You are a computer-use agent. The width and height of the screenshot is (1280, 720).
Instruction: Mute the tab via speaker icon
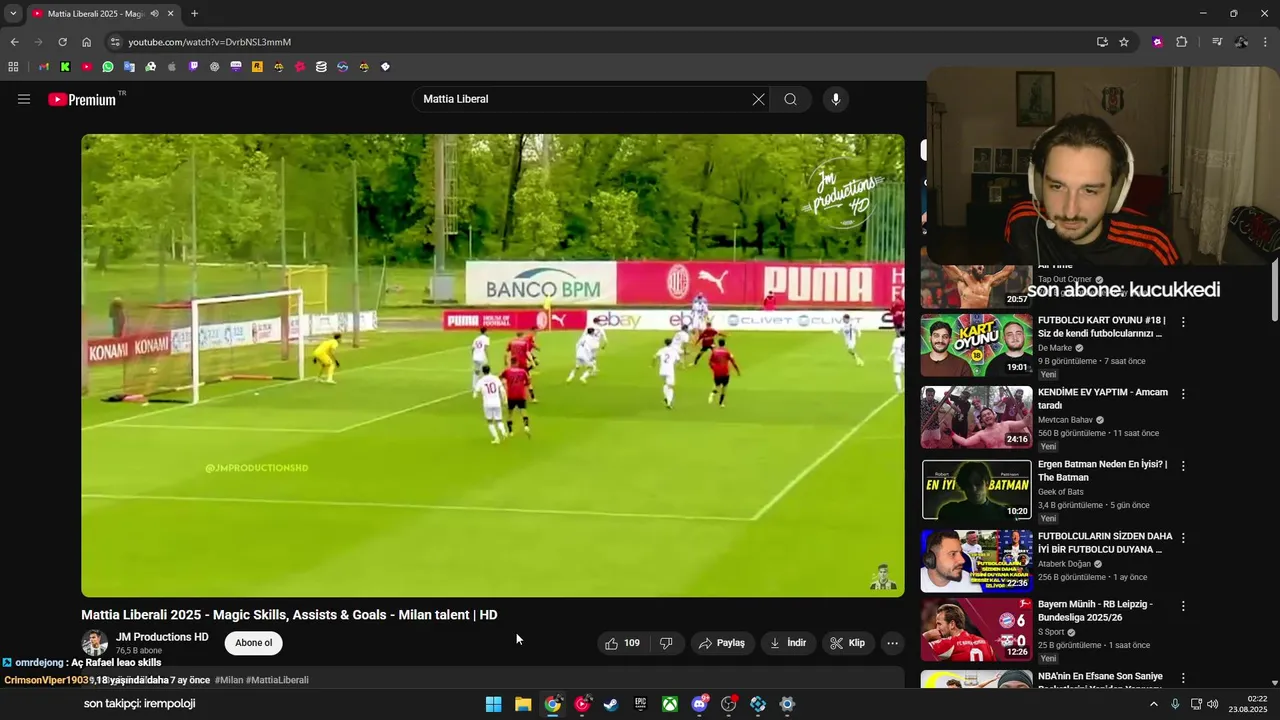point(155,14)
